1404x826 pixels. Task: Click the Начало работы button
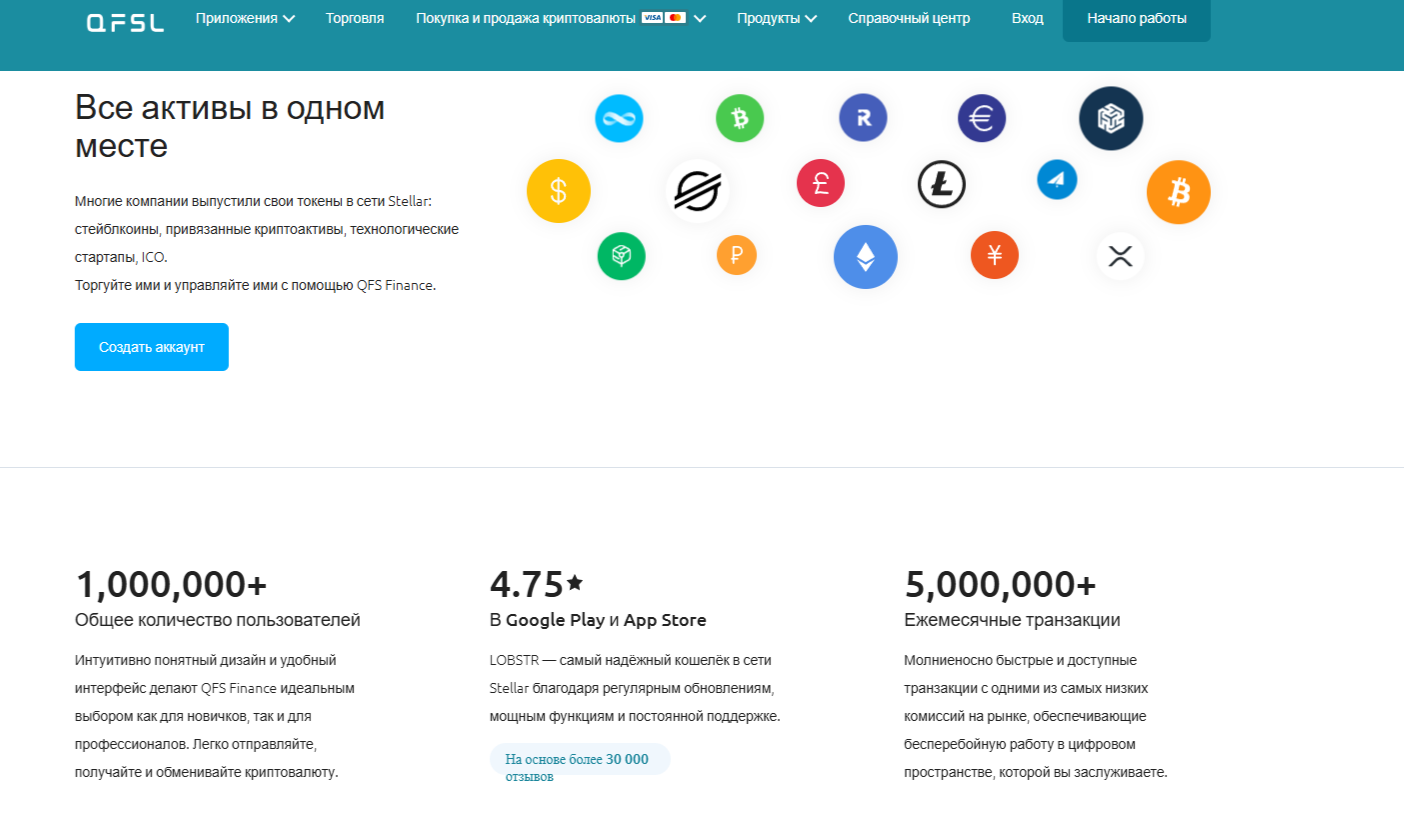[x=1136, y=19]
